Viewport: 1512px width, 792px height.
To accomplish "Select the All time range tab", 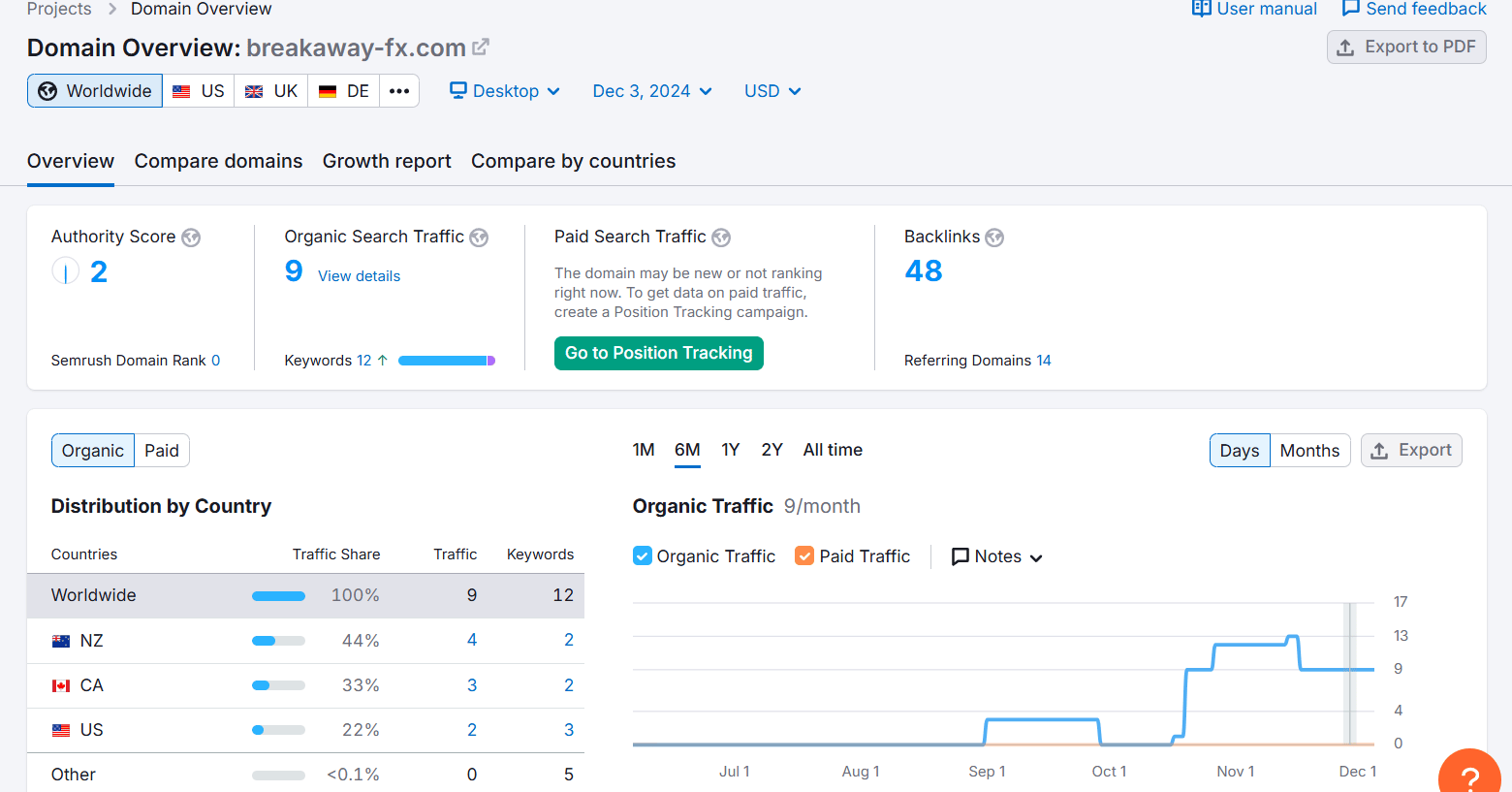I will [x=833, y=450].
